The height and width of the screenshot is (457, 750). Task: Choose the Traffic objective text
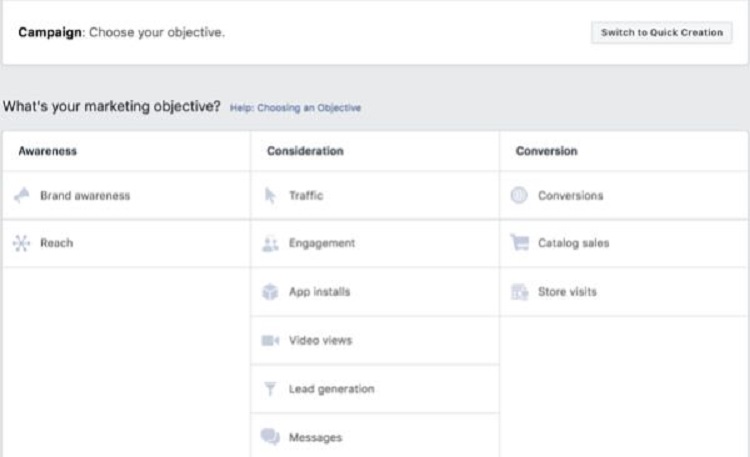click(306, 195)
